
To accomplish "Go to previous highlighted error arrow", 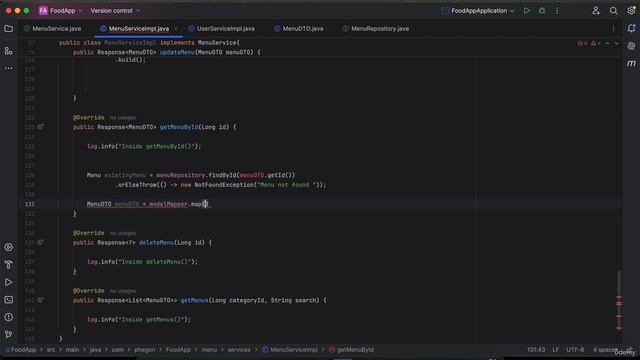I will (607, 43).
